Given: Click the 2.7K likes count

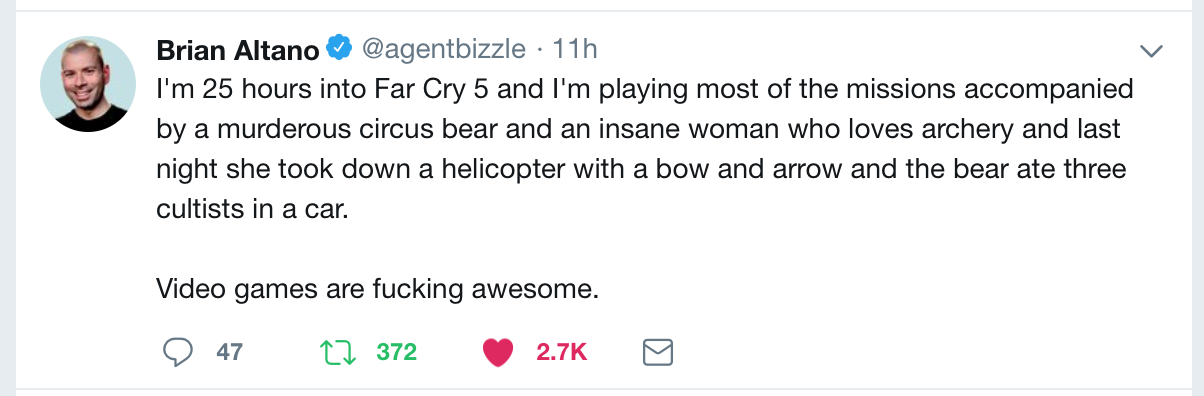Looking at the screenshot, I should coord(561,352).
